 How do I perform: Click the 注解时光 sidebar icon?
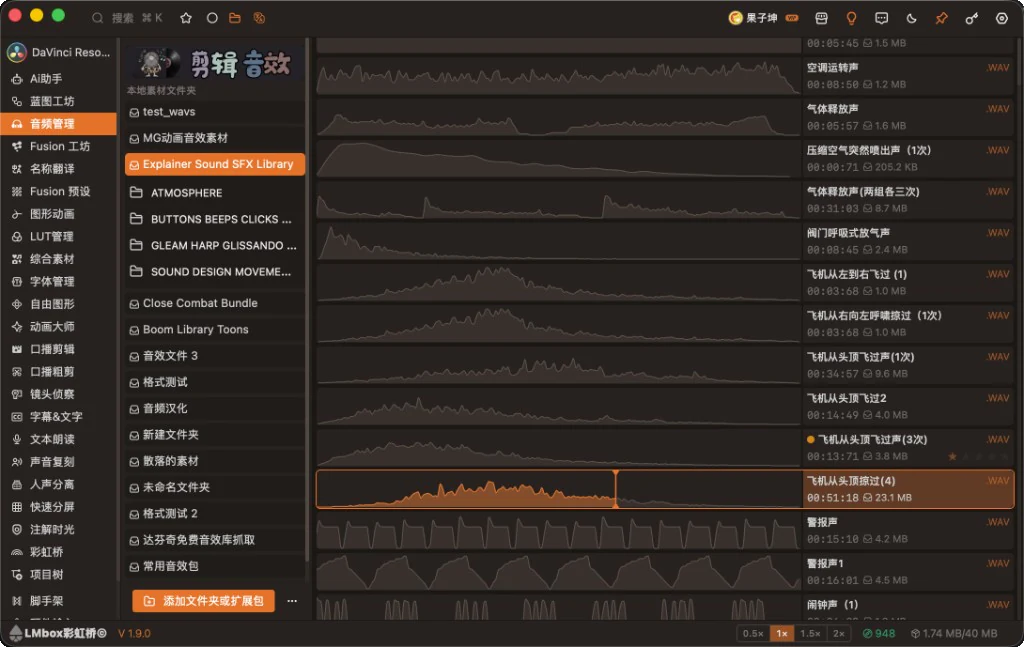point(17,529)
